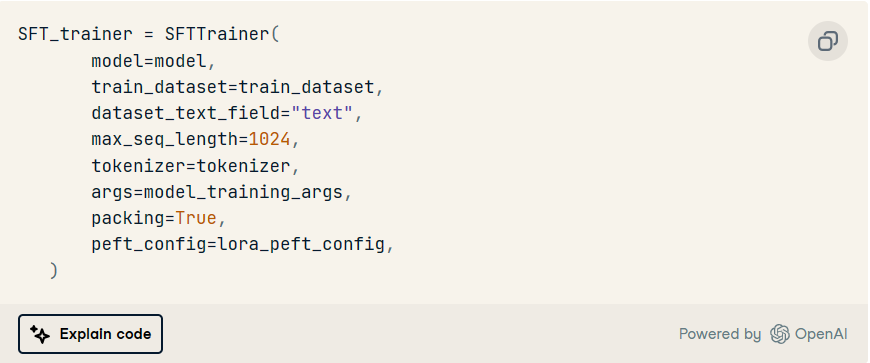The image size is (870, 363).
Task: Click the closing parenthesis of the code
Action: click(x=53, y=271)
